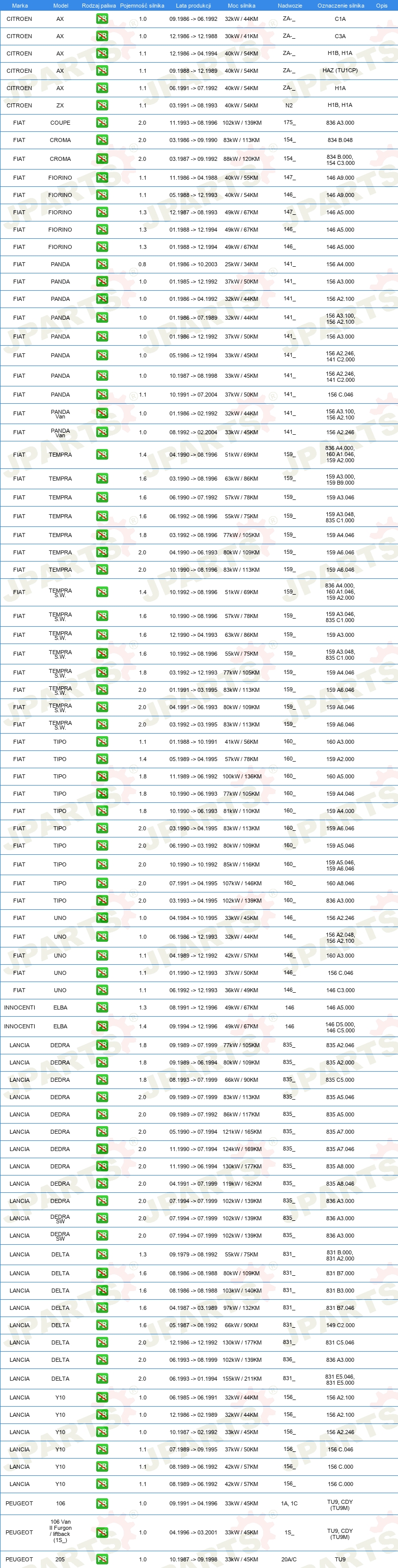This screenshot has height=1568, width=398.
Task: Click fuel icon in CITROEN AX C1A row
Action: tap(102, 19)
